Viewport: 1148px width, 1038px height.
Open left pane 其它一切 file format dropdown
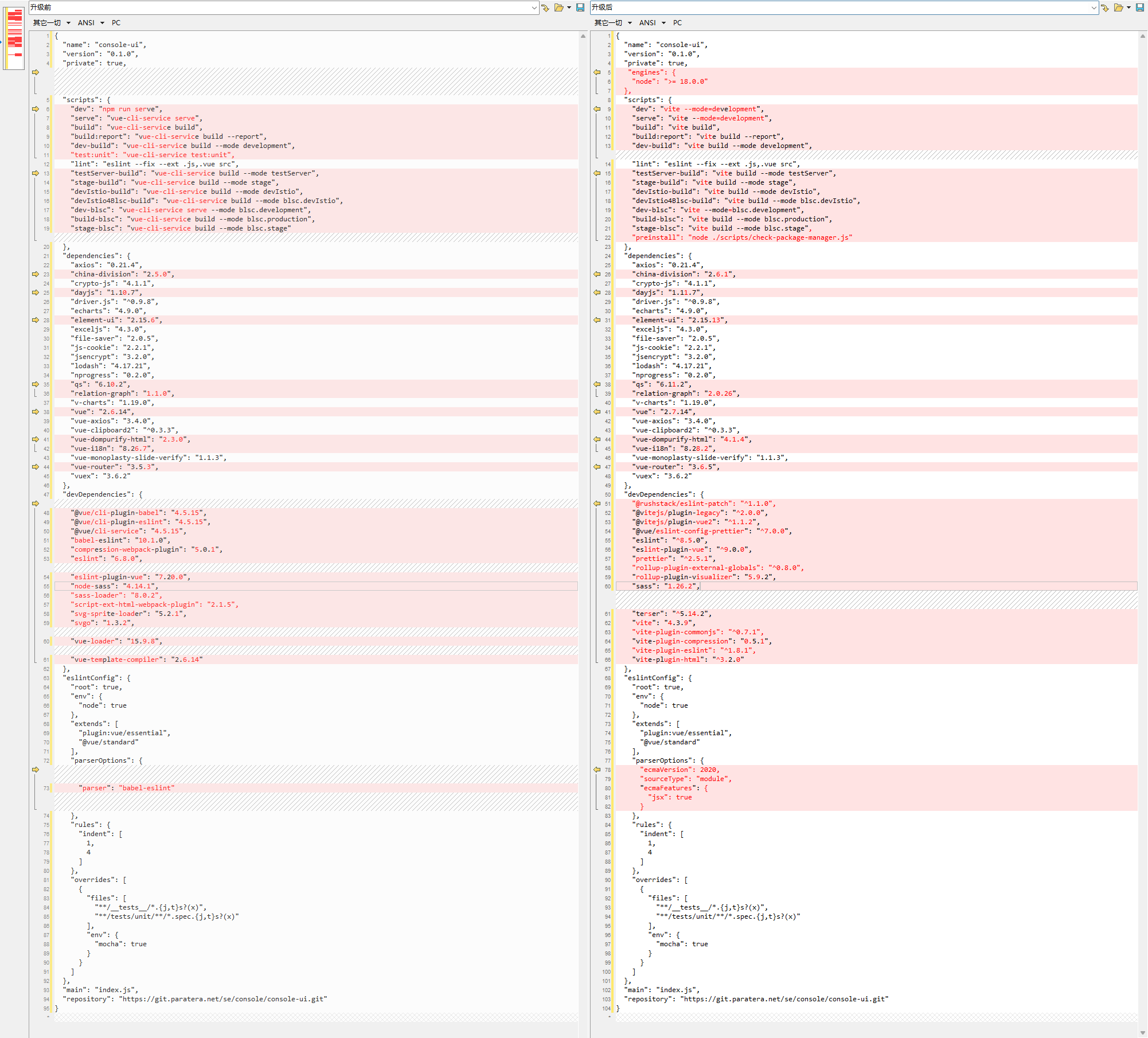(52, 23)
